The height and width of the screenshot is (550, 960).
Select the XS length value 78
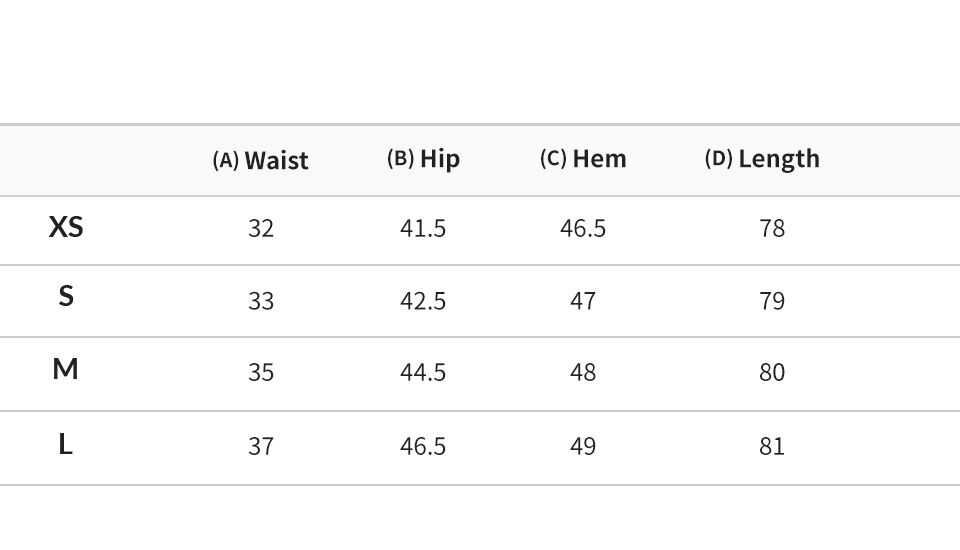tap(772, 228)
